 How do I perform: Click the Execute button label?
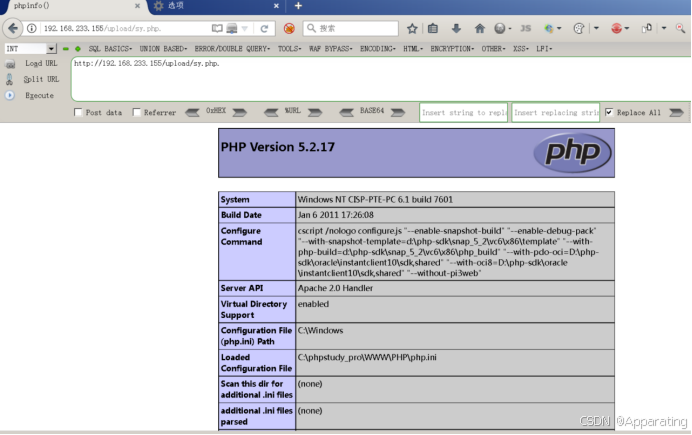click(x=39, y=95)
